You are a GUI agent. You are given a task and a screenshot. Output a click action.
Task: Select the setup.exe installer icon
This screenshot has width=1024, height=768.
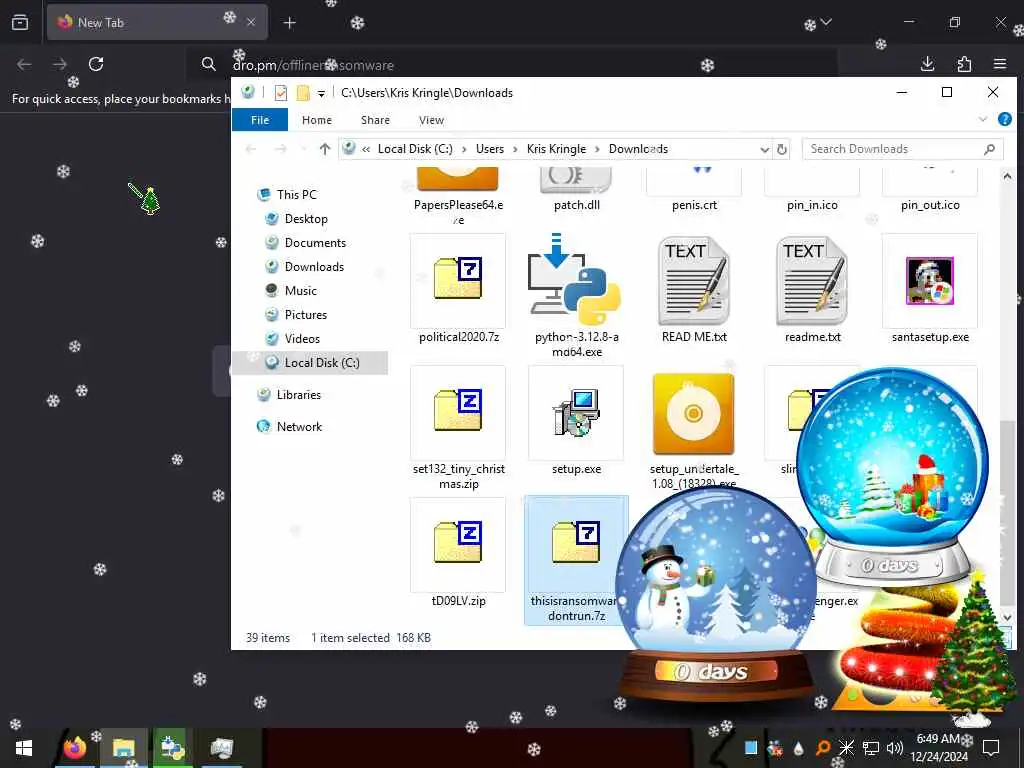pyautogui.click(x=575, y=412)
